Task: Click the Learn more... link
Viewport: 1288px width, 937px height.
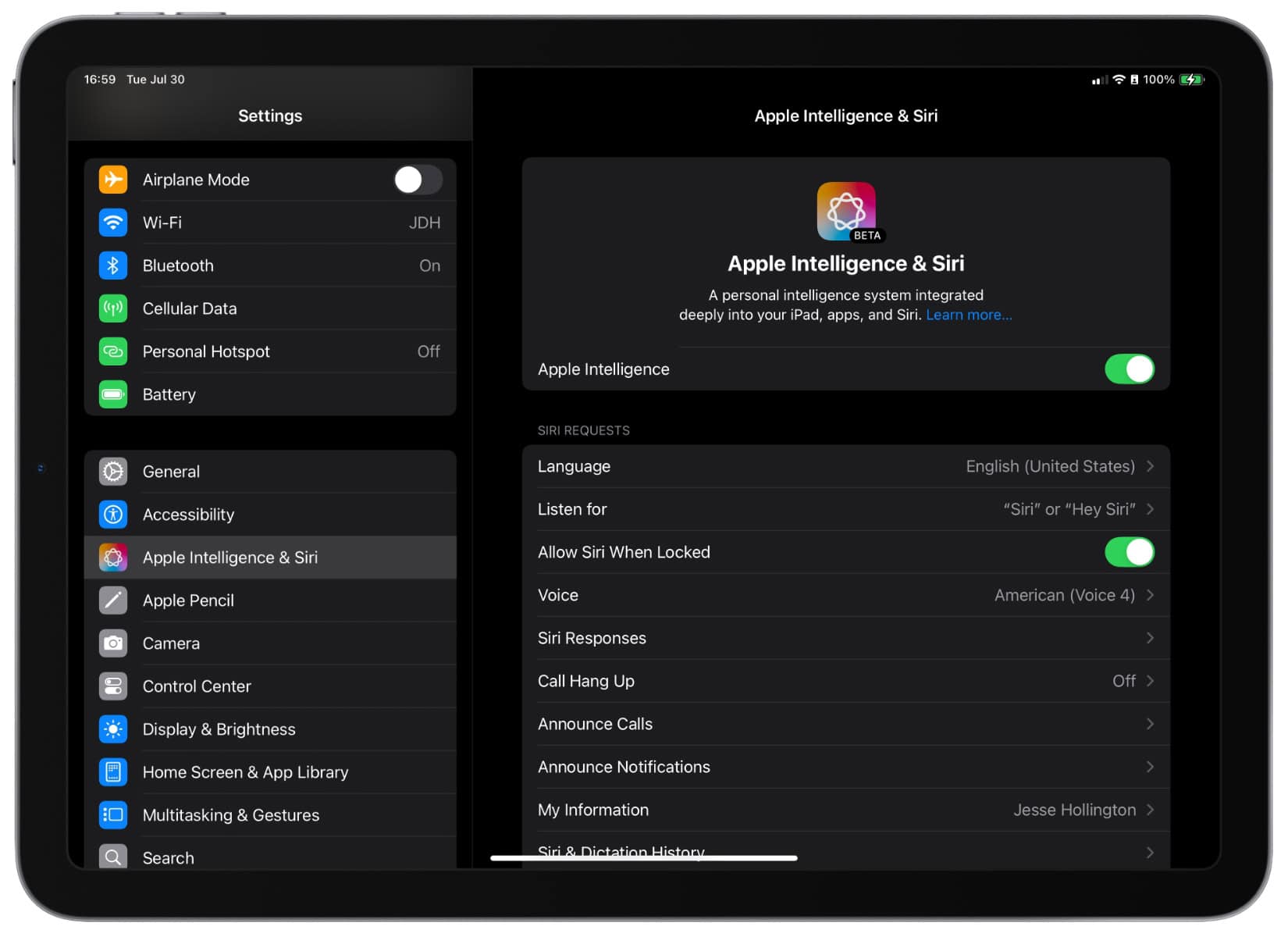Action: [969, 315]
